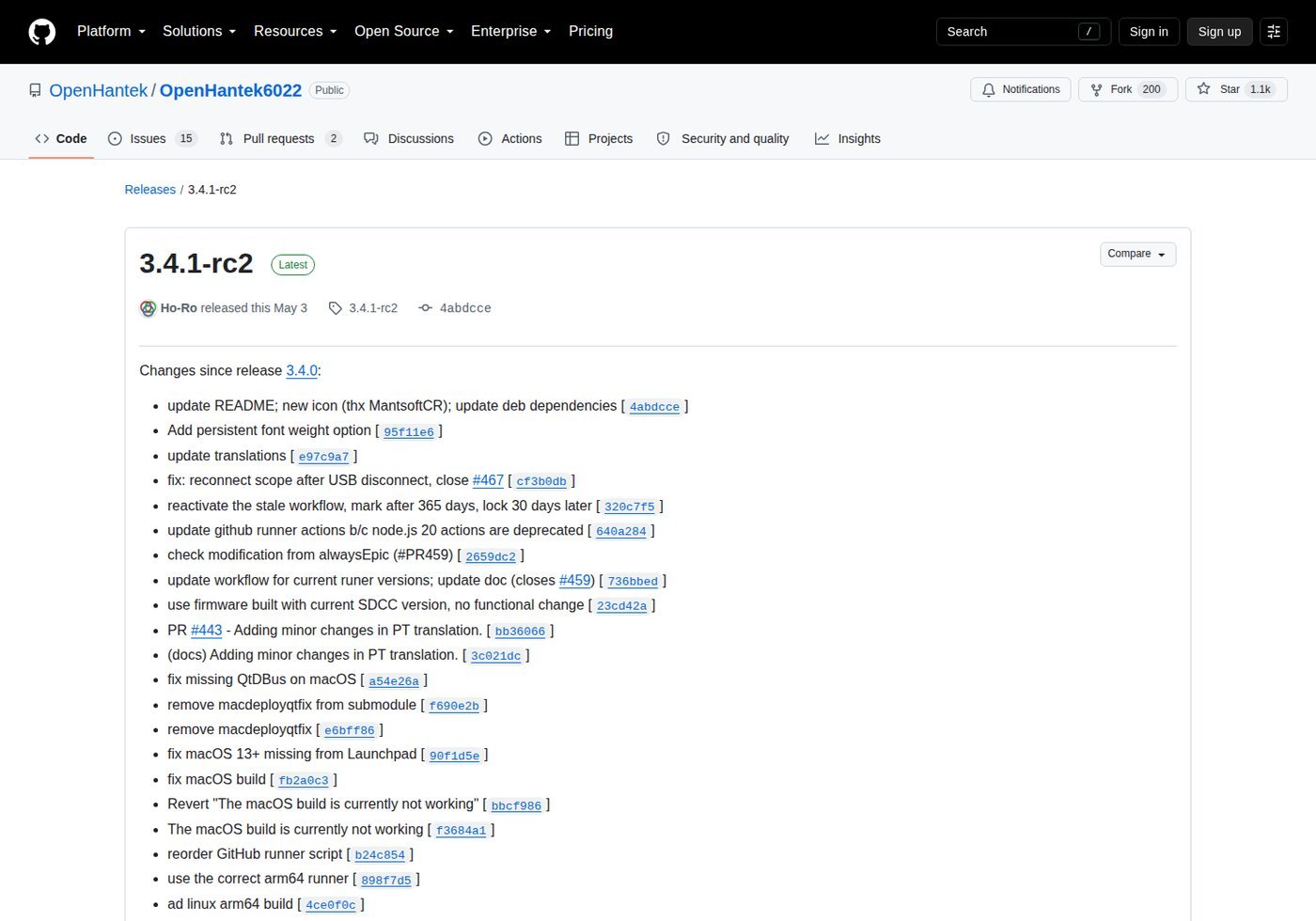Viewport: 1316px width, 921px height.
Task: Expand the Open Source menu
Action: [x=403, y=31]
